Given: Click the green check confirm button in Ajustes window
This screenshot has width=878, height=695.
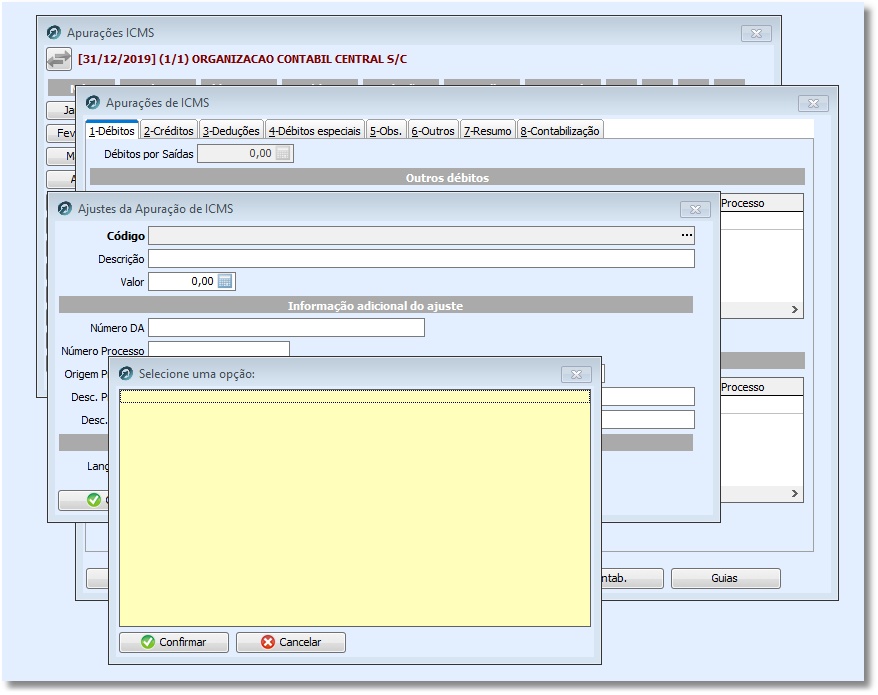Looking at the screenshot, I should tap(84, 500).
